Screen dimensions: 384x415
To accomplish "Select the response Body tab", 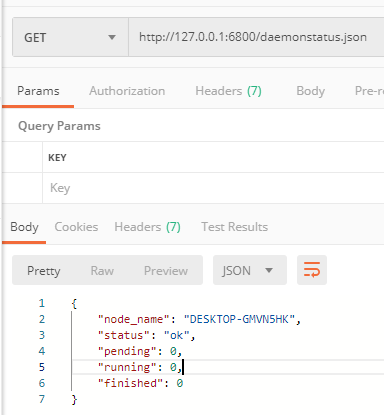I will (x=24, y=227).
